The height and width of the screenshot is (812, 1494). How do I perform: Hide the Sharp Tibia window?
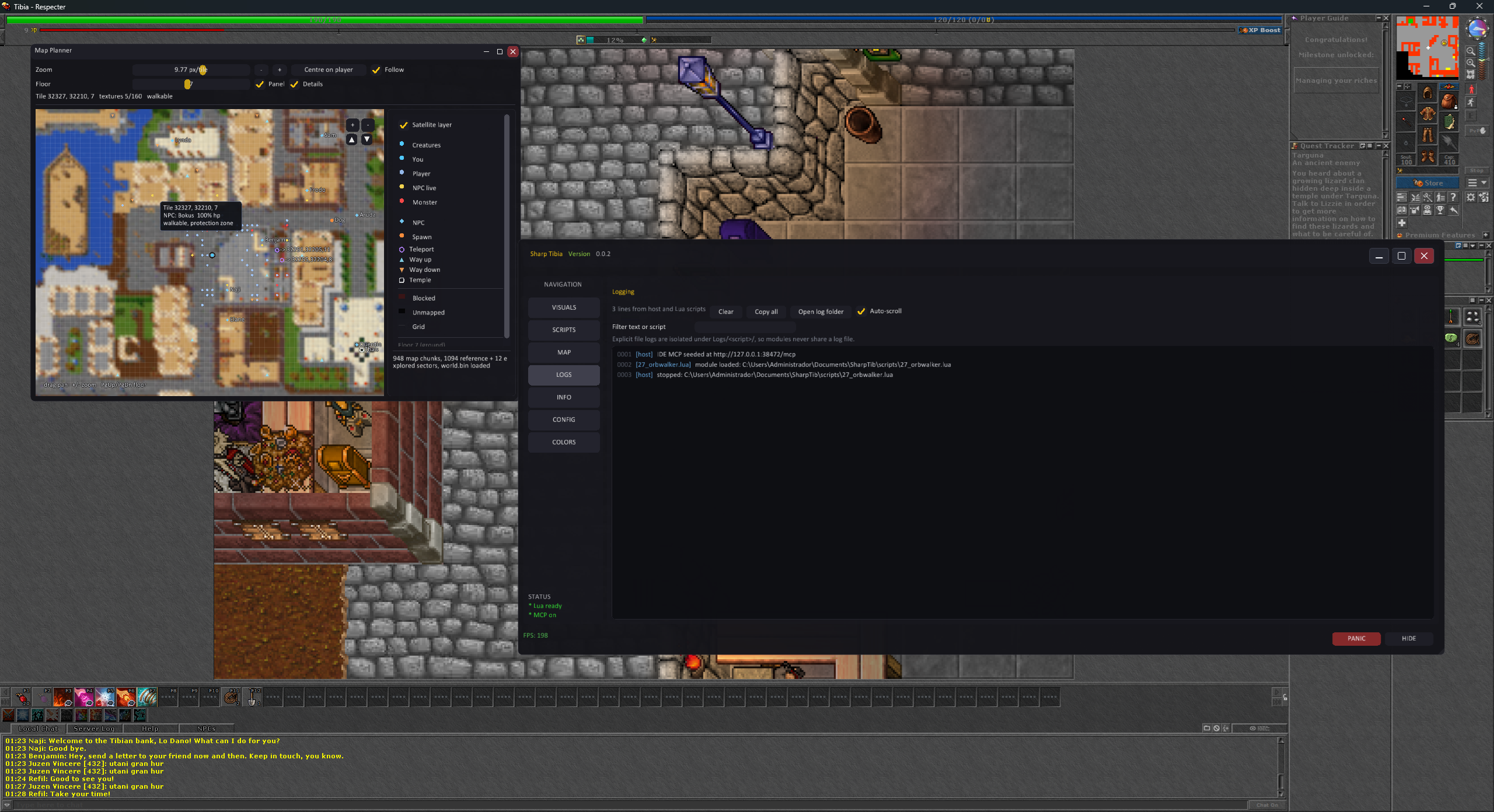coord(1409,639)
